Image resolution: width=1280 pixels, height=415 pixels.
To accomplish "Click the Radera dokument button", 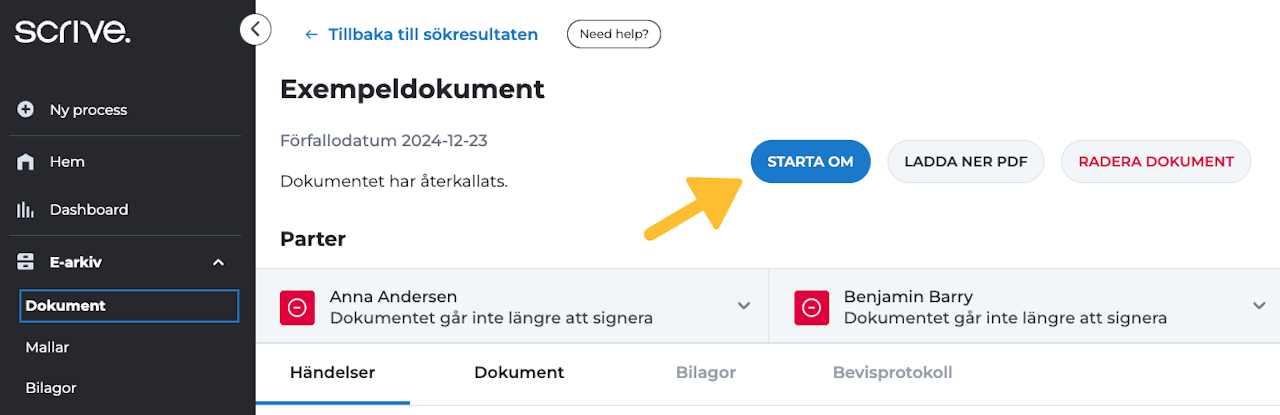I will point(1155,161).
